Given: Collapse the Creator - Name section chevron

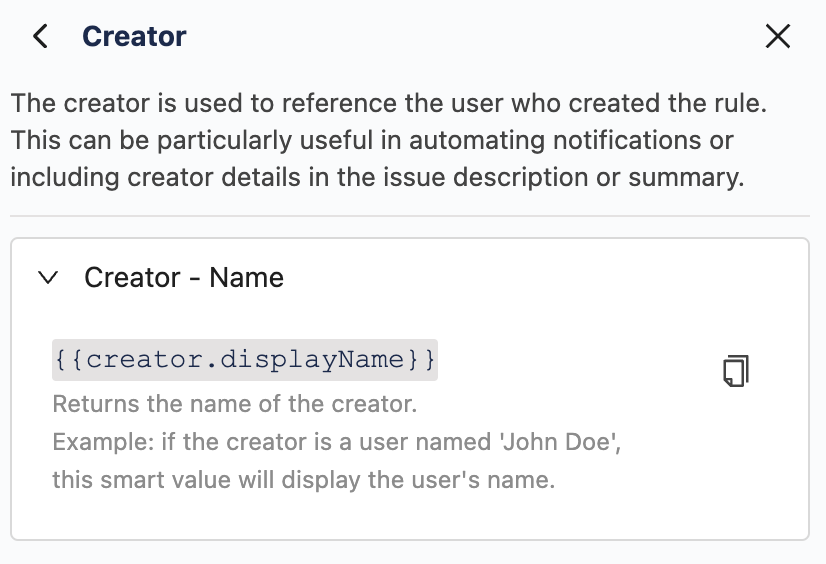Looking at the screenshot, I should 47,278.
